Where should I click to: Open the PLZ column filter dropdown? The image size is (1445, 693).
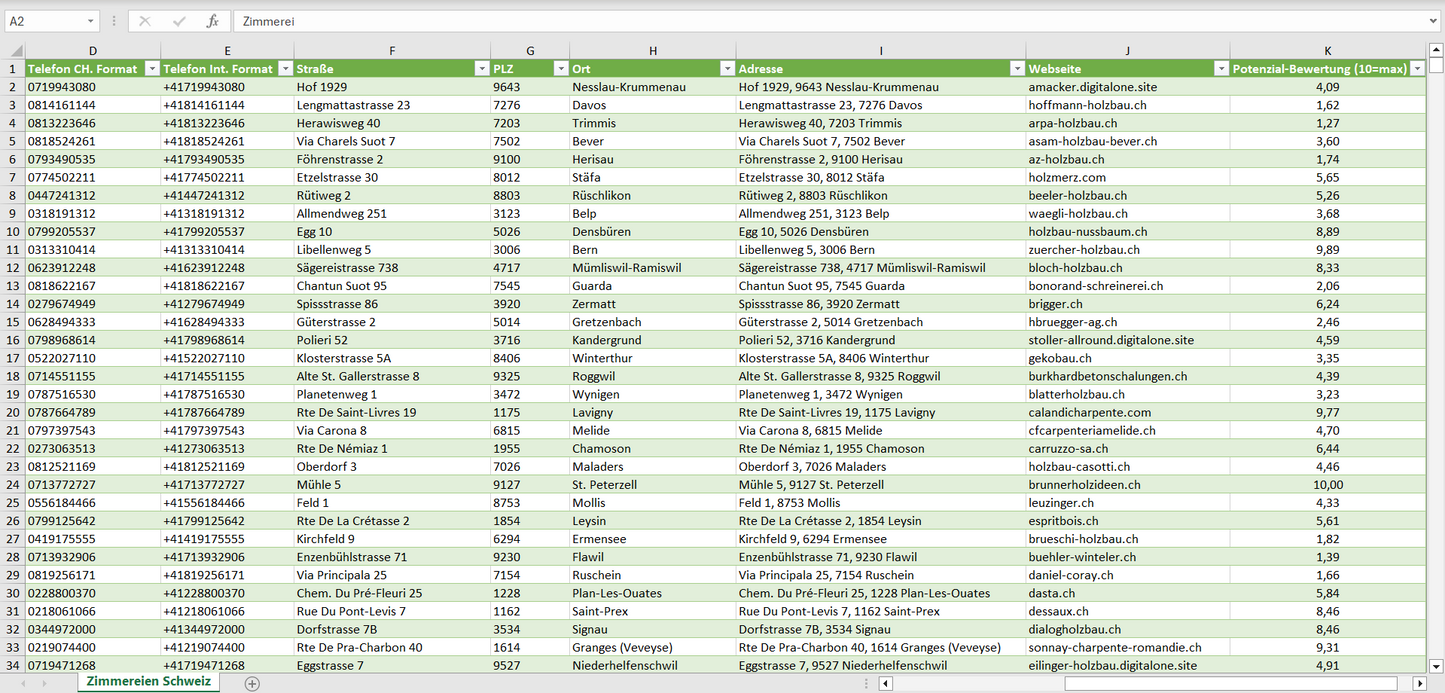(x=559, y=69)
